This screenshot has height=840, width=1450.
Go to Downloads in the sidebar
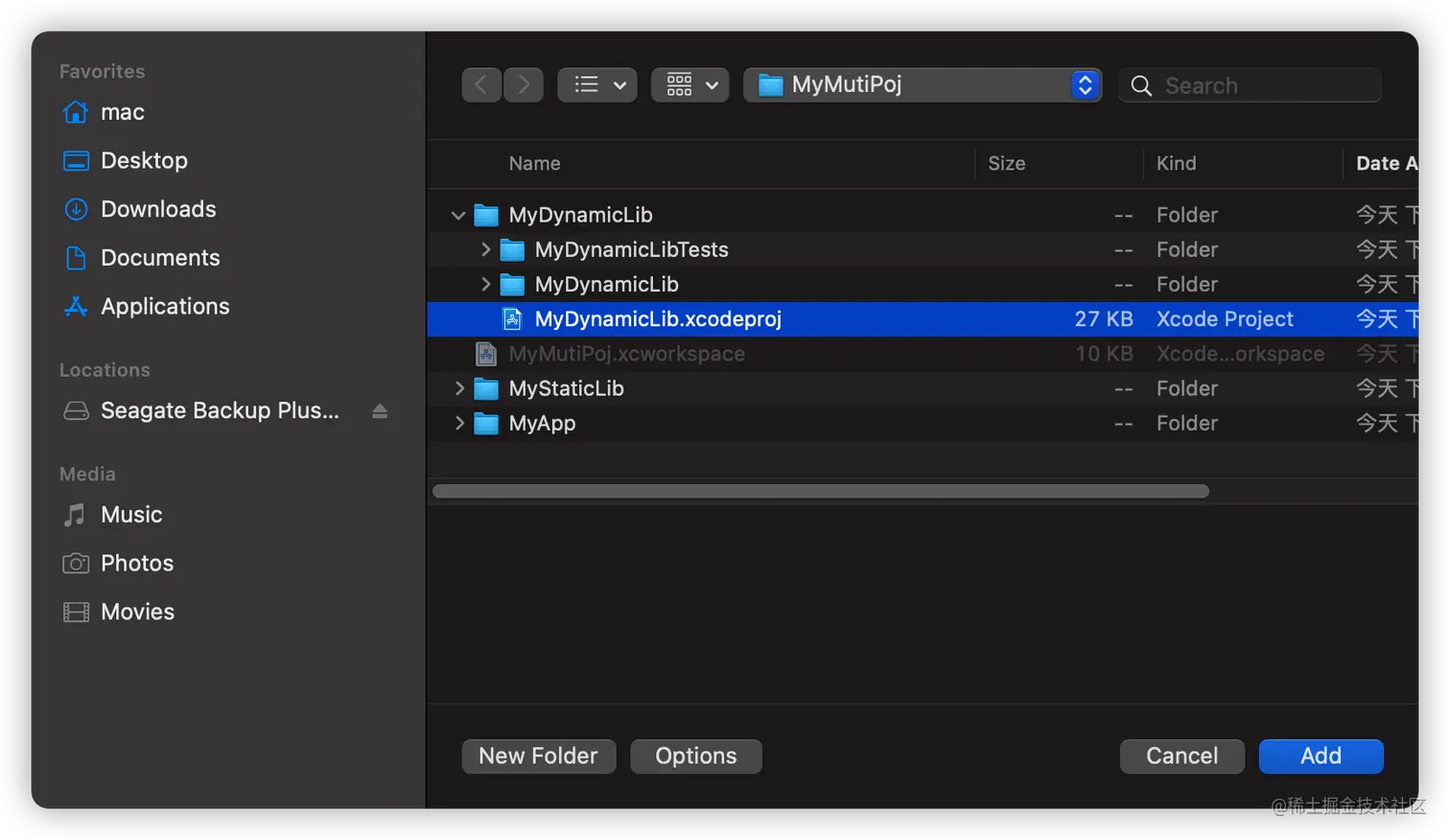point(159,209)
